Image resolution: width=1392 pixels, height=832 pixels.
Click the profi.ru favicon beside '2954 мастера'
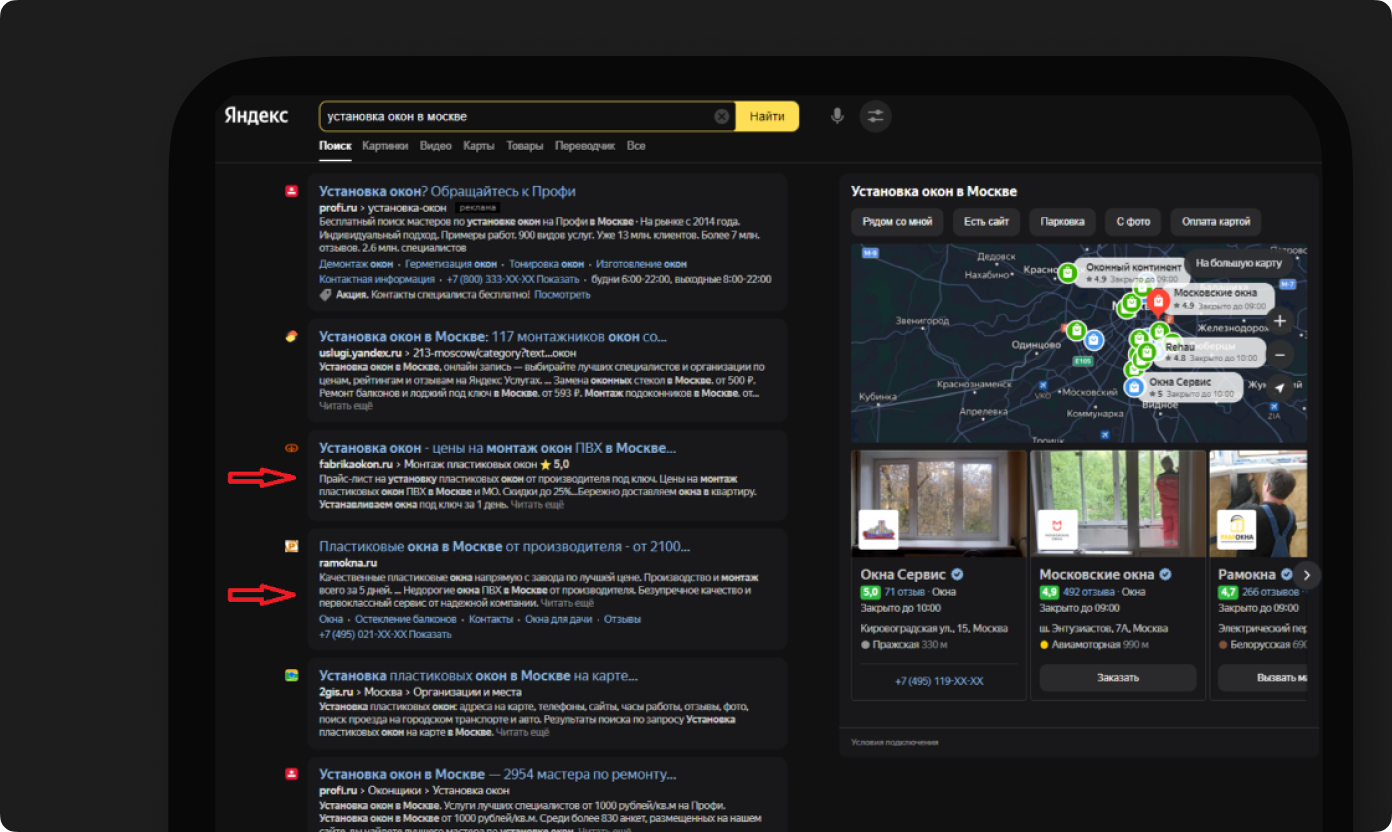(x=291, y=774)
